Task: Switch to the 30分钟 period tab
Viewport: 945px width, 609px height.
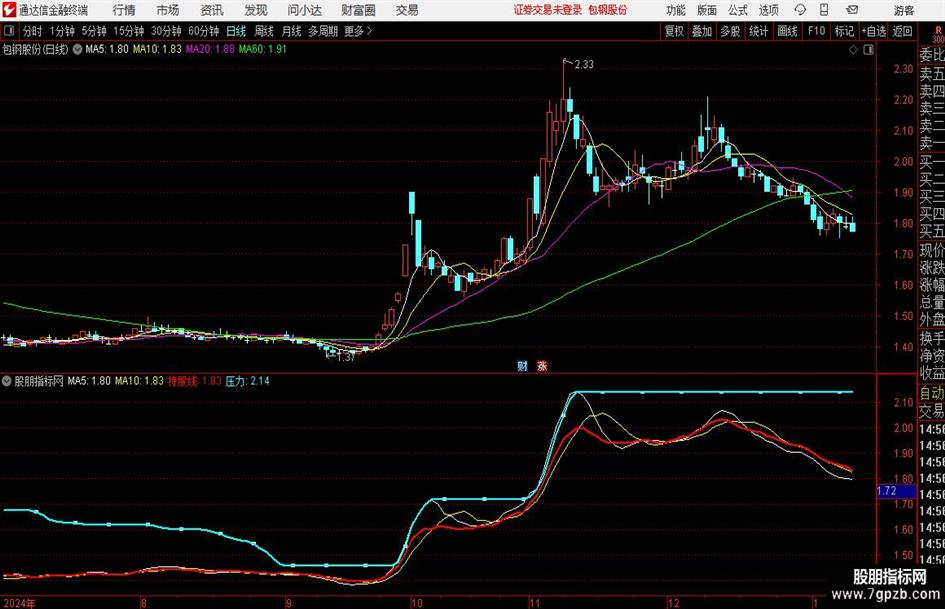Action: pyautogui.click(x=166, y=31)
